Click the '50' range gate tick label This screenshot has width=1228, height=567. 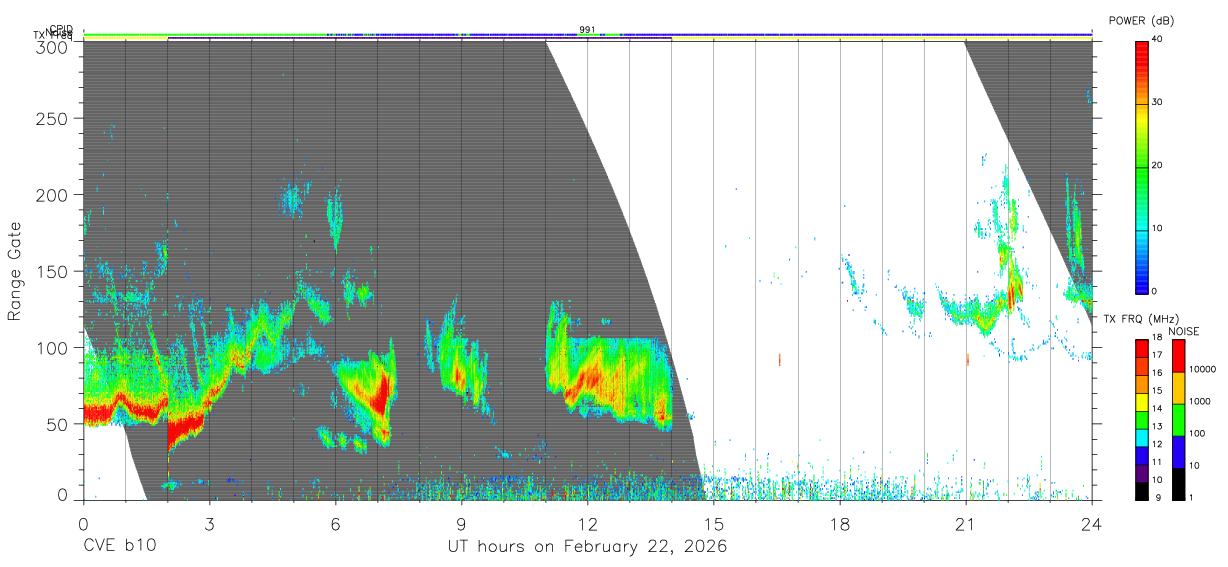[57, 424]
